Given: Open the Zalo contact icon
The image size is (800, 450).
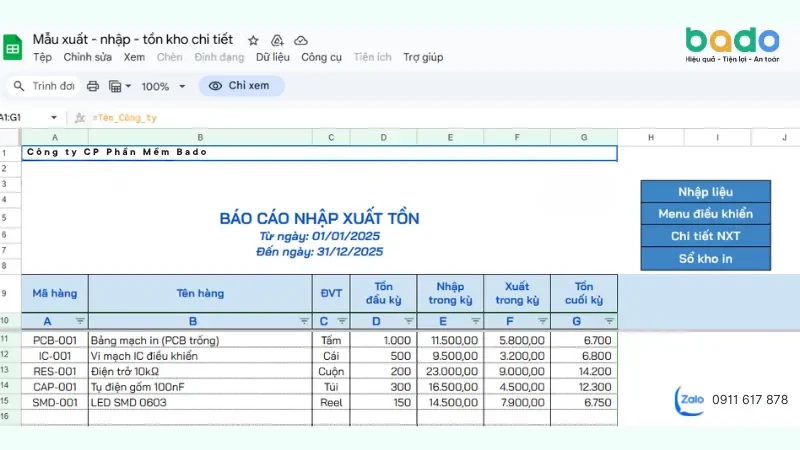Looking at the screenshot, I should [x=690, y=400].
